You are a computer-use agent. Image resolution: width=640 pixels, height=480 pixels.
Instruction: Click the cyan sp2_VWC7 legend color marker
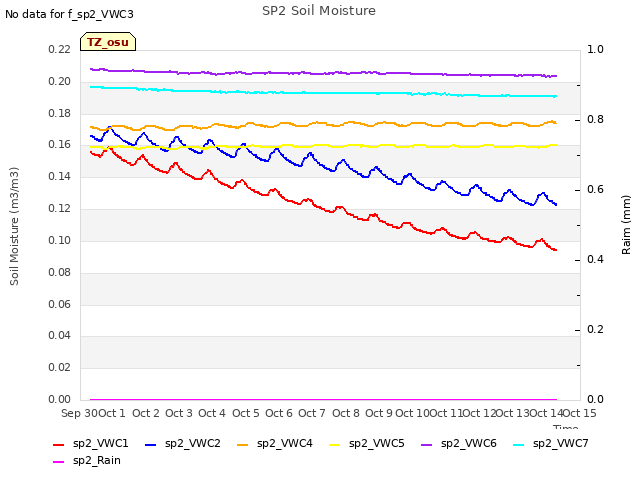519,444
